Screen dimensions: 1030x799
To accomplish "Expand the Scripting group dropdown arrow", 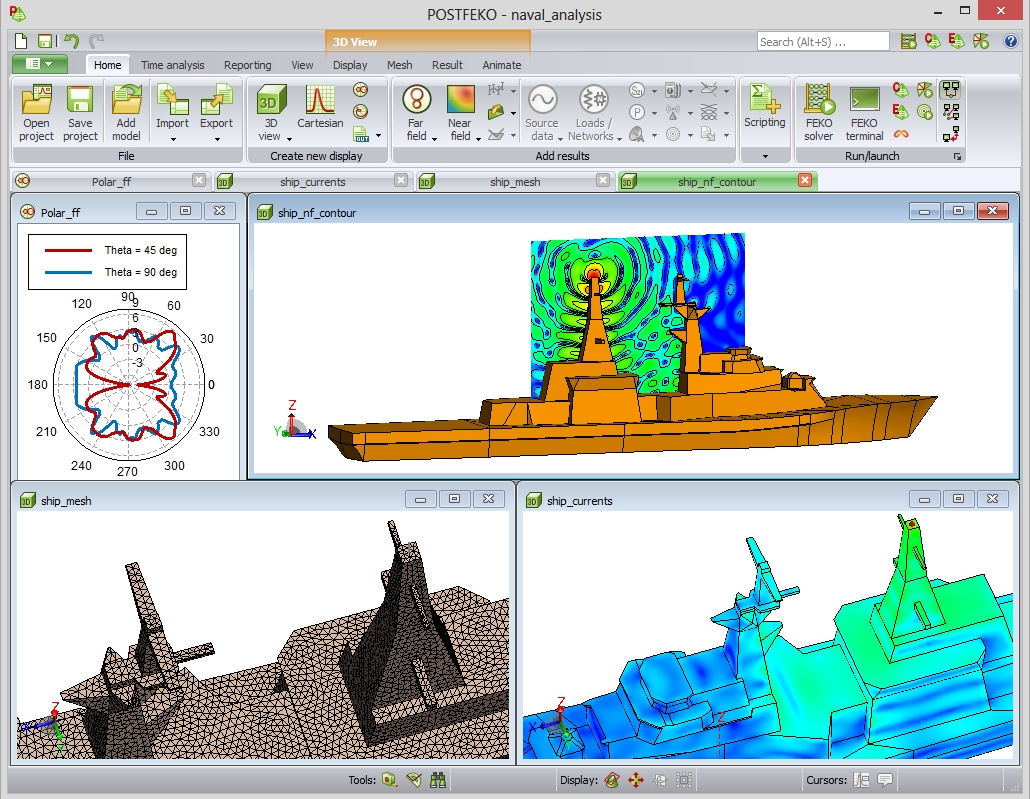I will [765, 156].
